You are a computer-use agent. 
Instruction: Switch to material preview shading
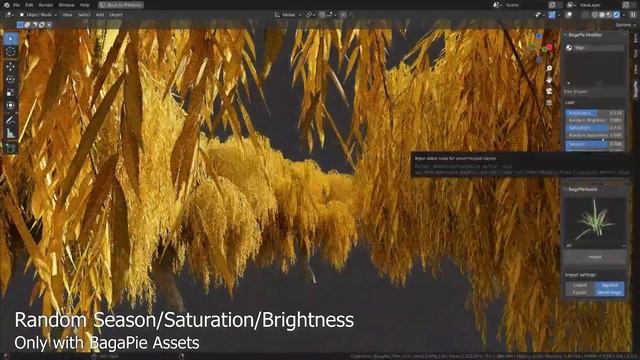[609, 15]
